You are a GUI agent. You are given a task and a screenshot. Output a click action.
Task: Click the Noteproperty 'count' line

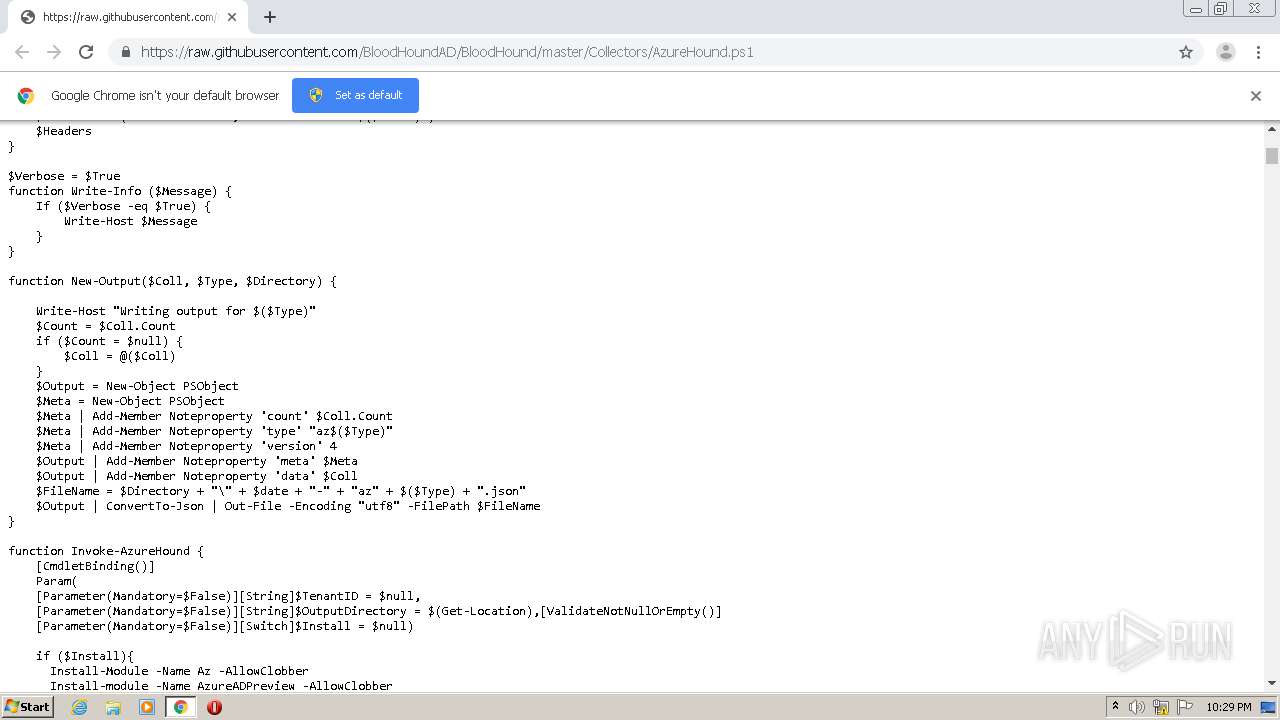(x=214, y=416)
